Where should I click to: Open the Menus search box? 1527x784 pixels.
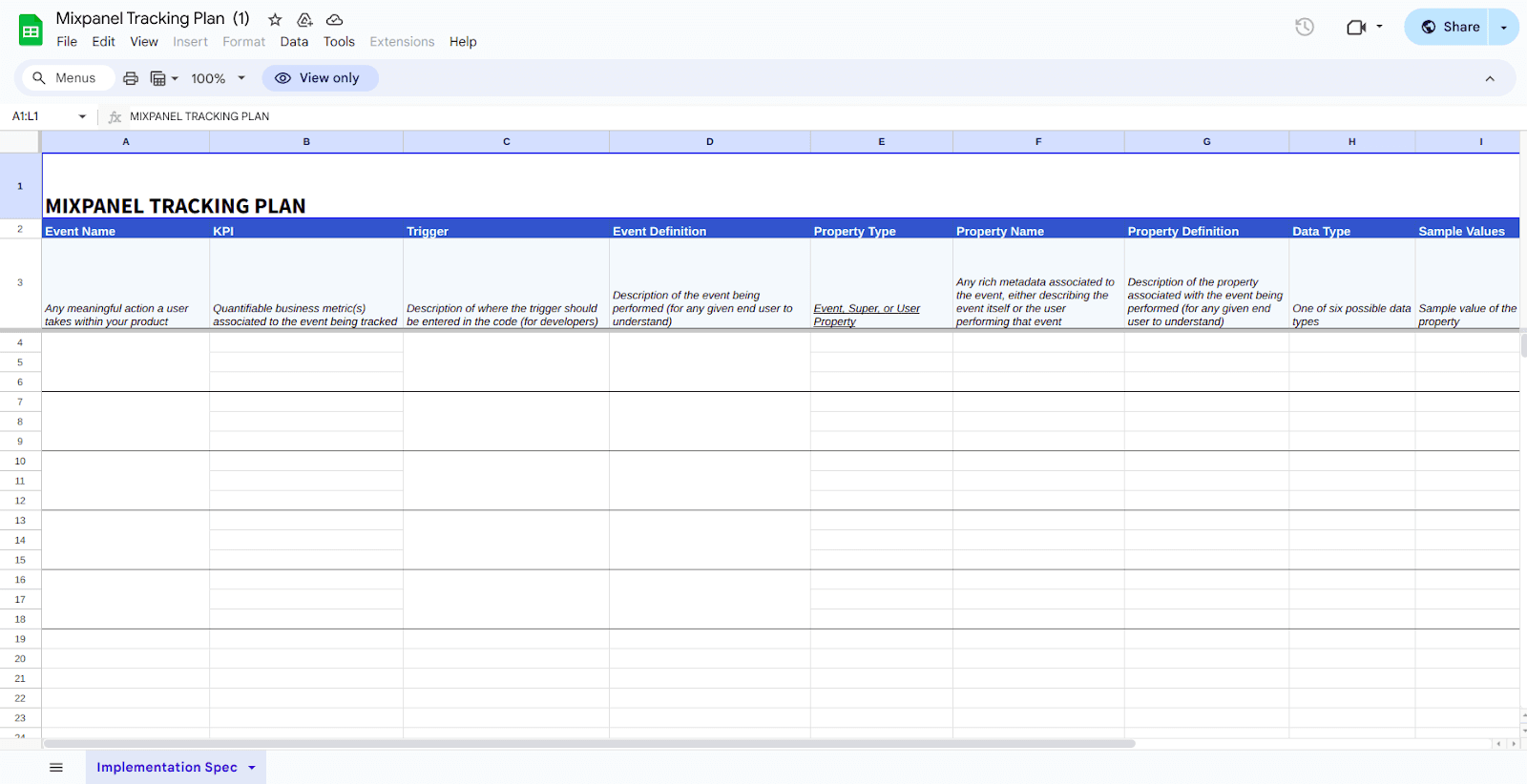coord(67,78)
